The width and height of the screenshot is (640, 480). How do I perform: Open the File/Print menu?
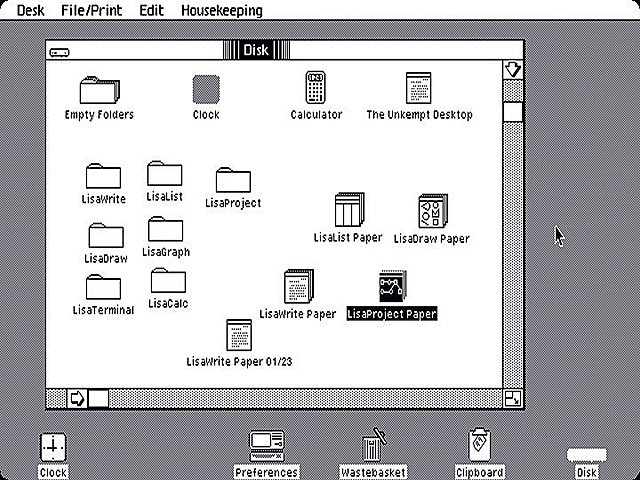91,10
